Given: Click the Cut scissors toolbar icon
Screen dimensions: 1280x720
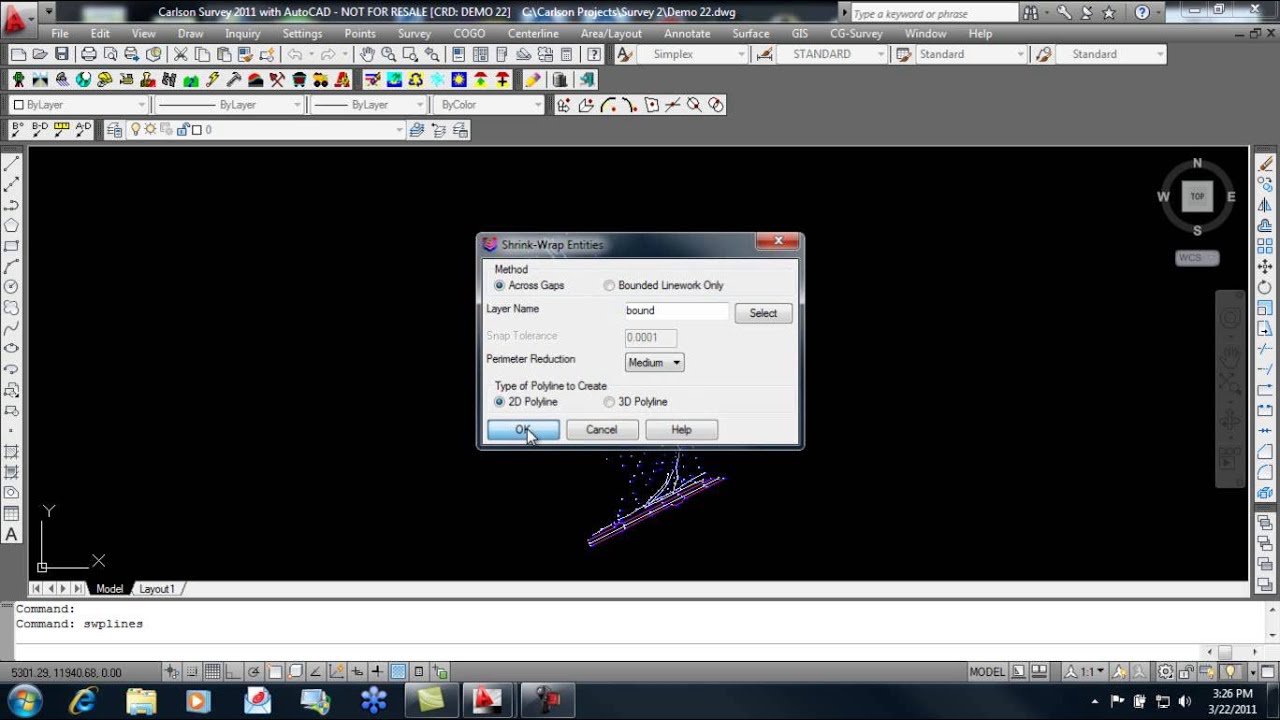Looking at the screenshot, I should tap(181, 54).
